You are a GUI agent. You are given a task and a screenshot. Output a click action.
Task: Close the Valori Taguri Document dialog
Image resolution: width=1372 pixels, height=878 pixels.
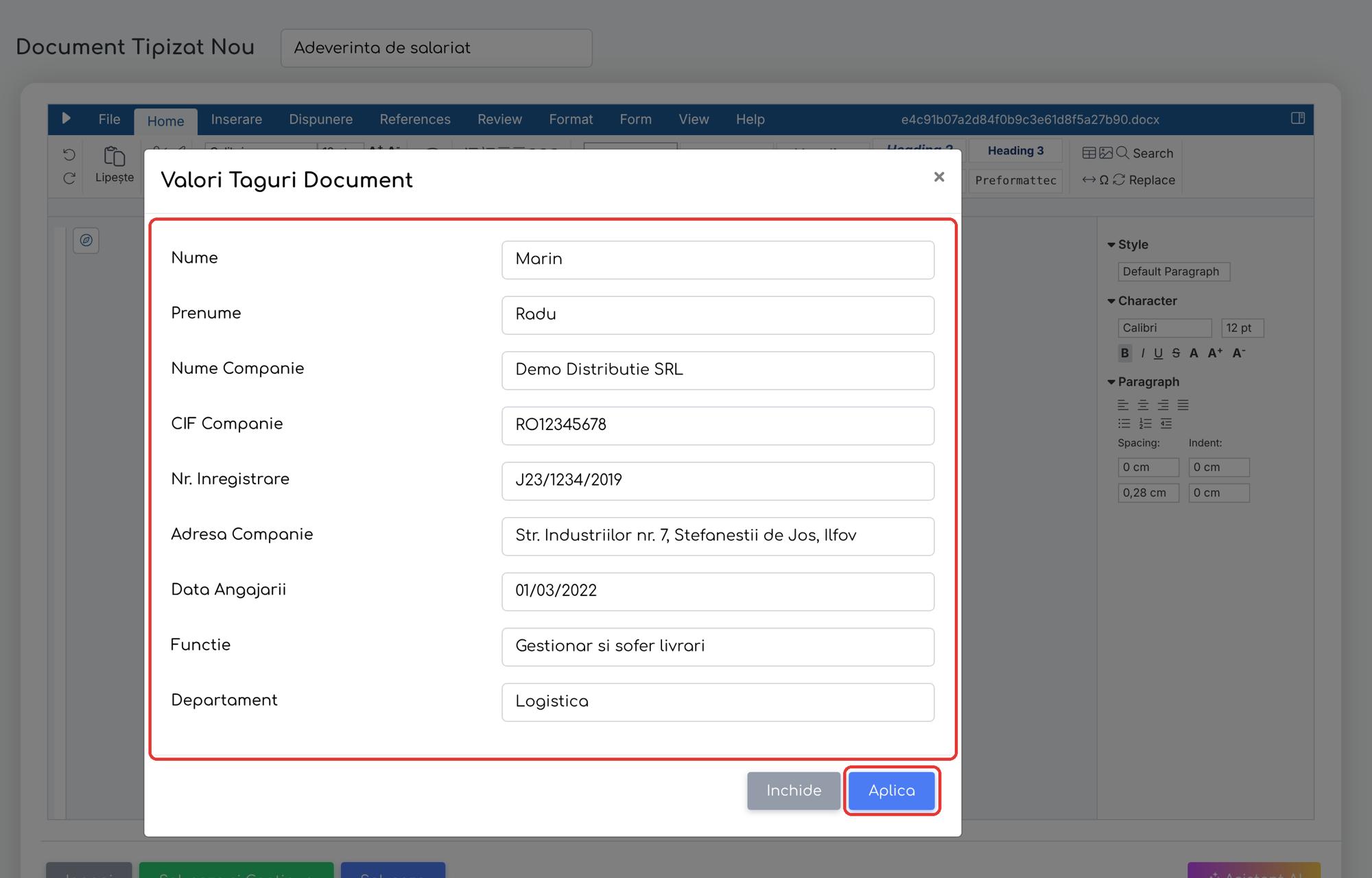[939, 177]
